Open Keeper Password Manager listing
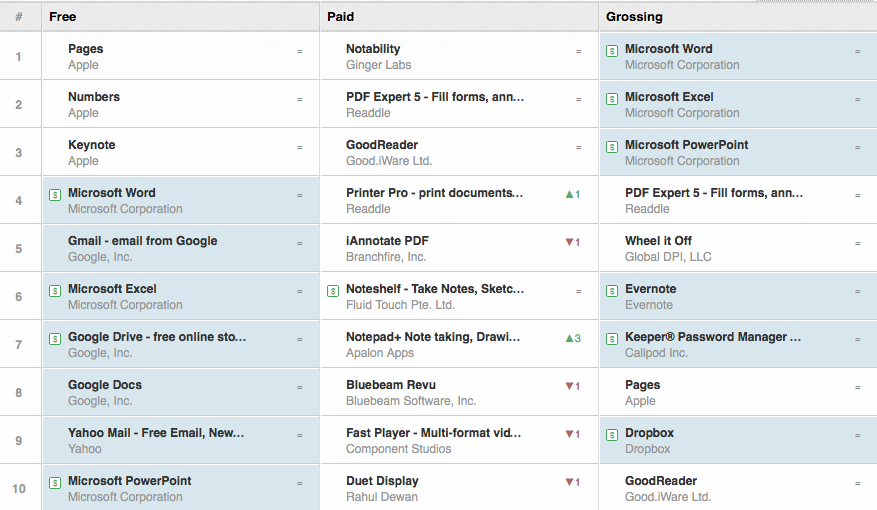Image resolution: width=877 pixels, height=510 pixels. [713, 337]
